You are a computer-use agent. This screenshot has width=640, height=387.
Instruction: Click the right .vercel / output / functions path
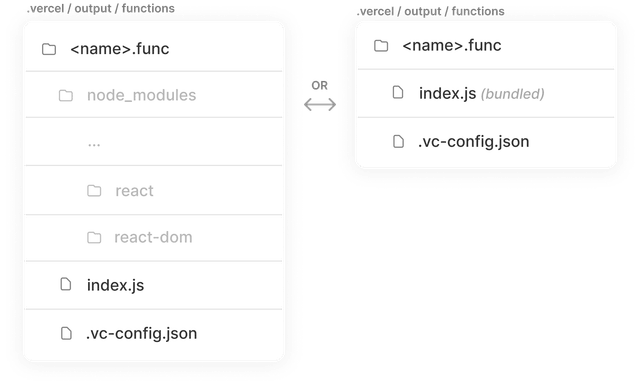pos(431,11)
